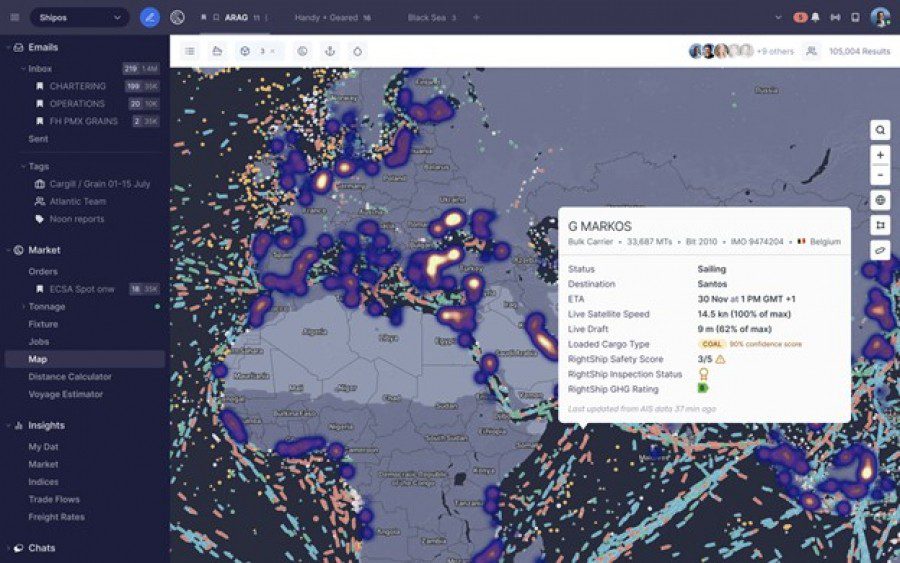Switch to list view icon
The image size is (900, 563).
(190, 51)
